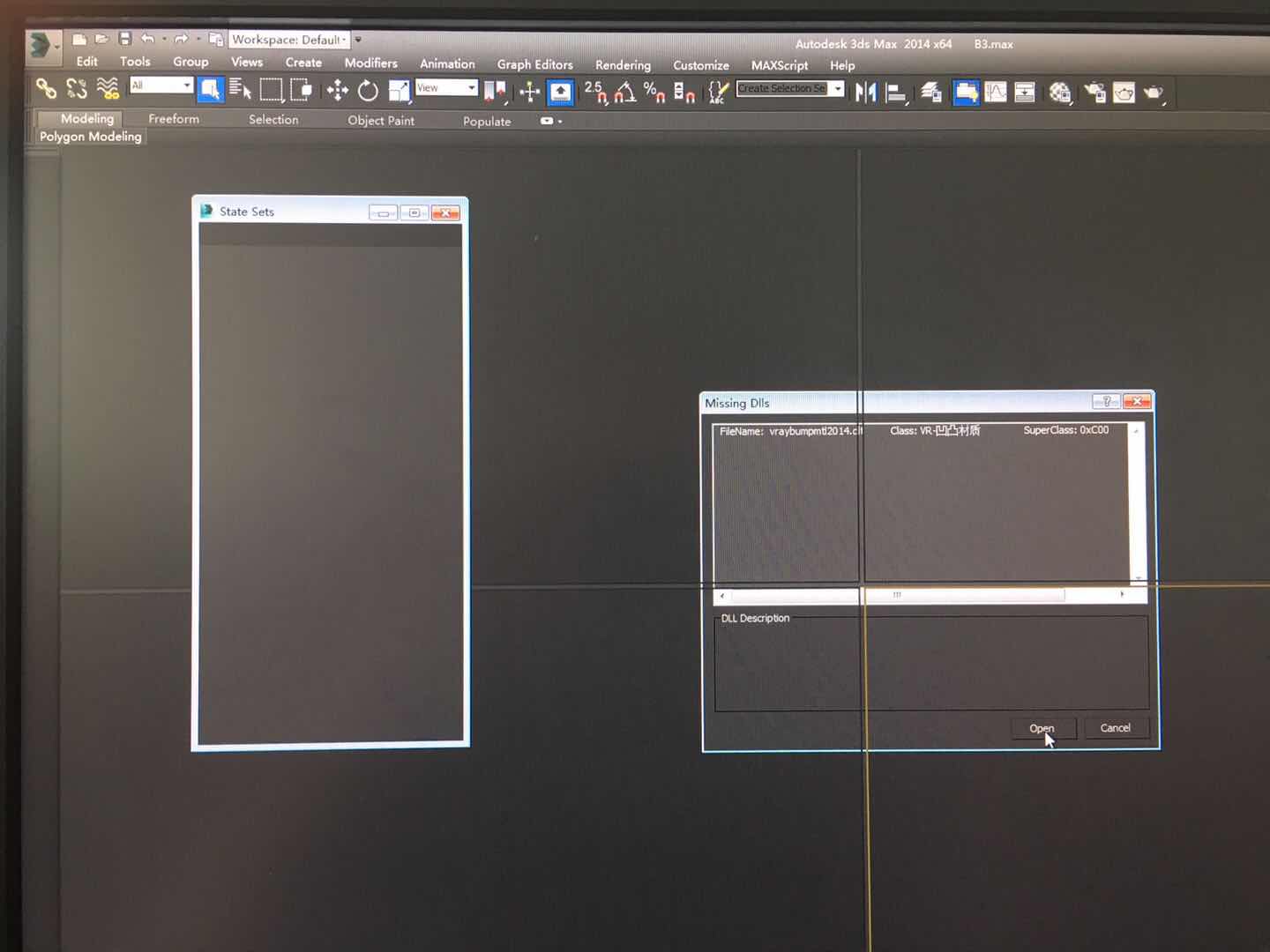The height and width of the screenshot is (952, 1270).
Task: Save the file with the floppy icon
Action: click(x=124, y=39)
